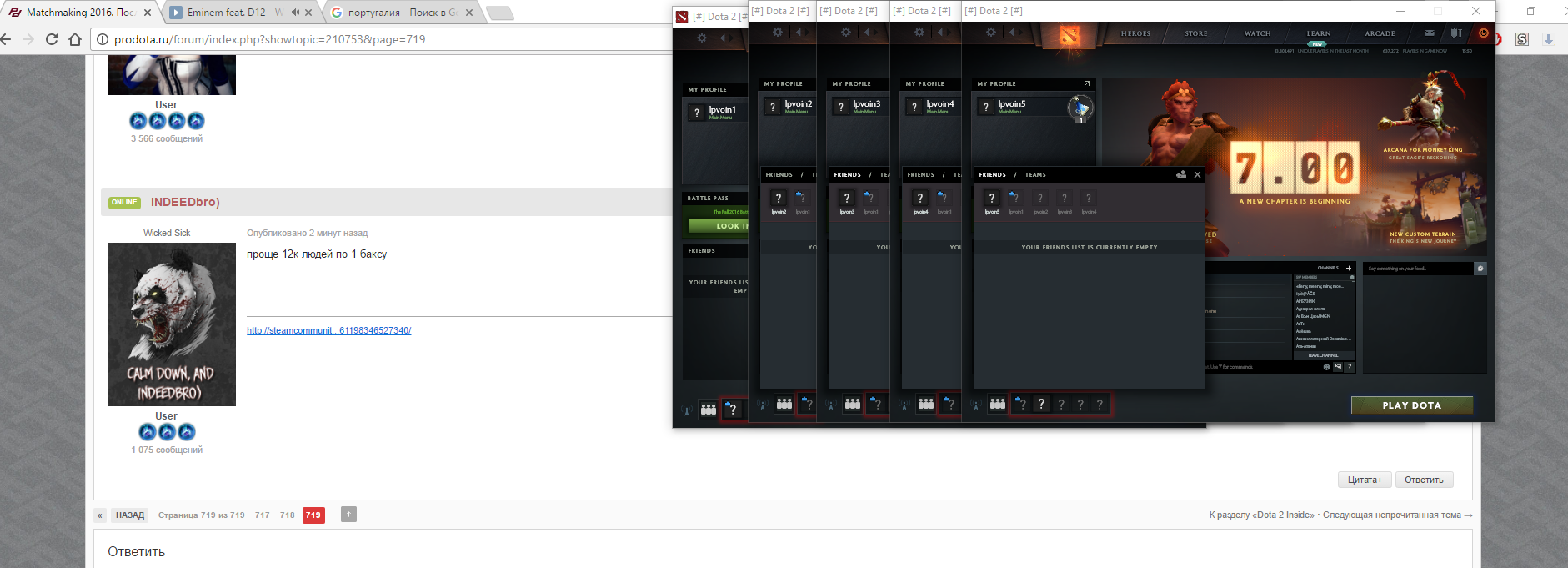The width and height of the screenshot is (1568, 568).
Task: Click the chat pop-out icon in chat bar
Action: [1338, 367]
